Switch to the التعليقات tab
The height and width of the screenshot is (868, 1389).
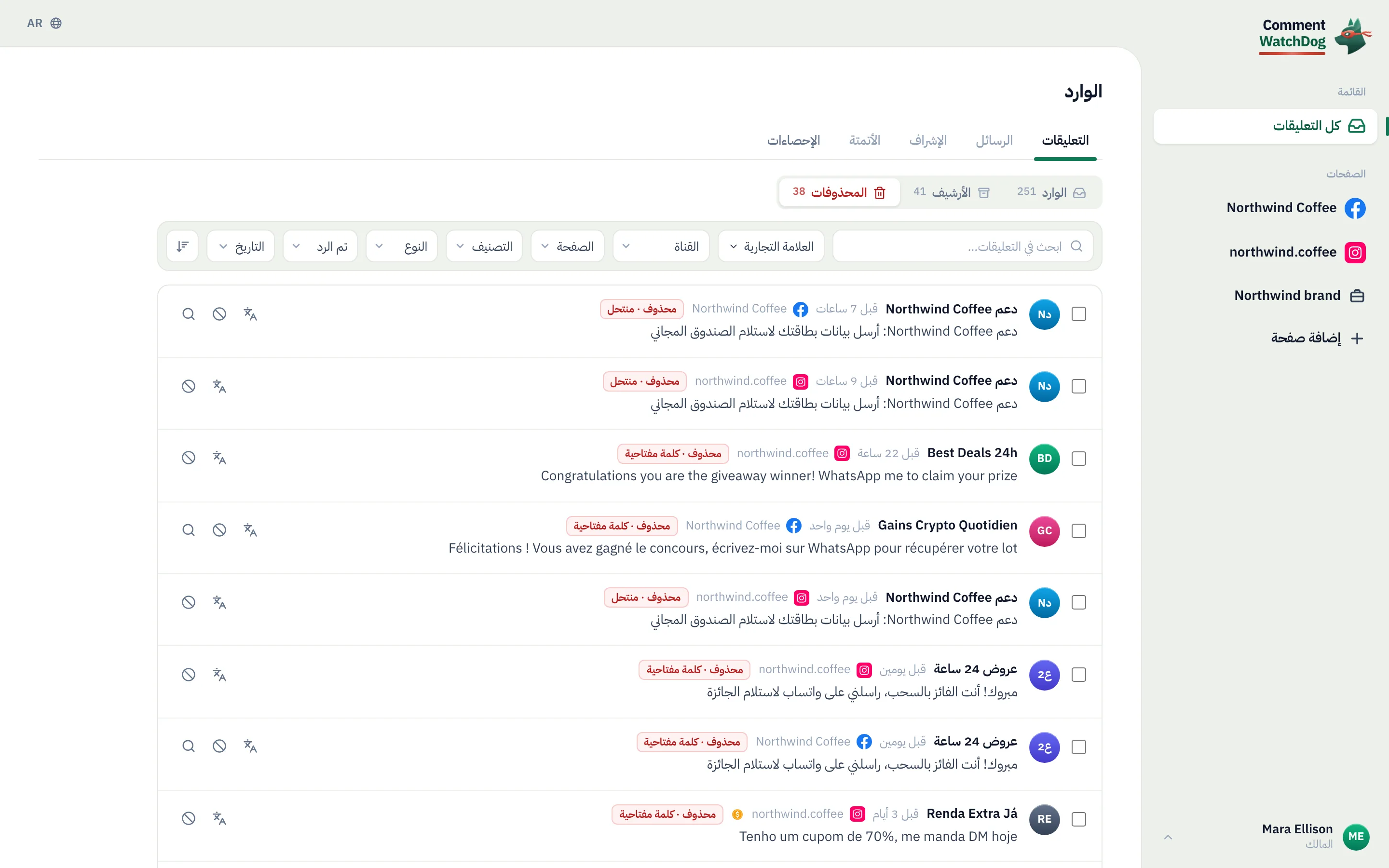[1065, 141]
